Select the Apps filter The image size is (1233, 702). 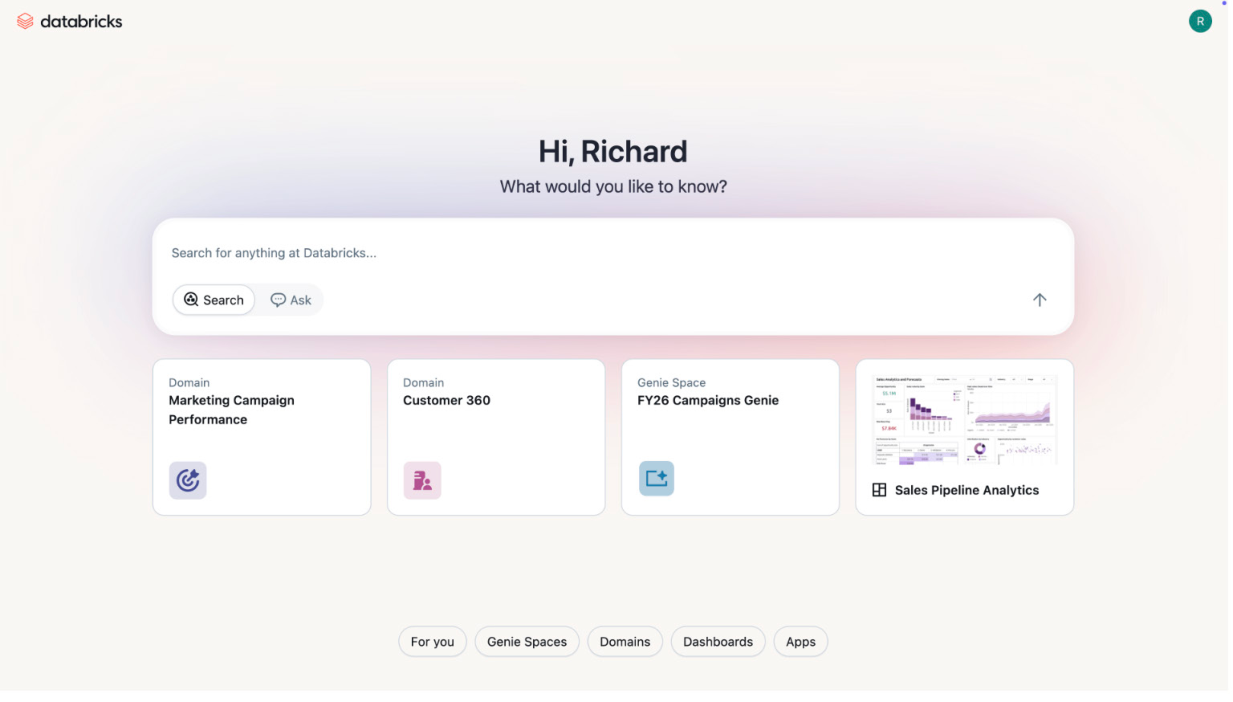(x=801, y=642)
